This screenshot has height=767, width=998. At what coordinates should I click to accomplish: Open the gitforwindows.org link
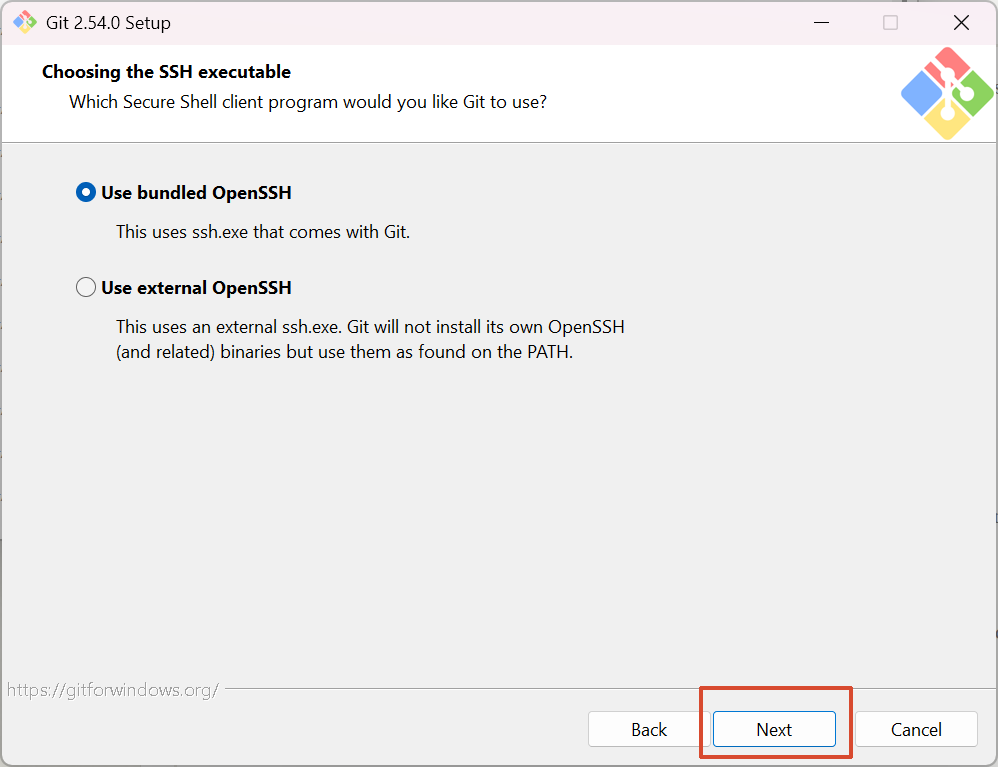112,690
